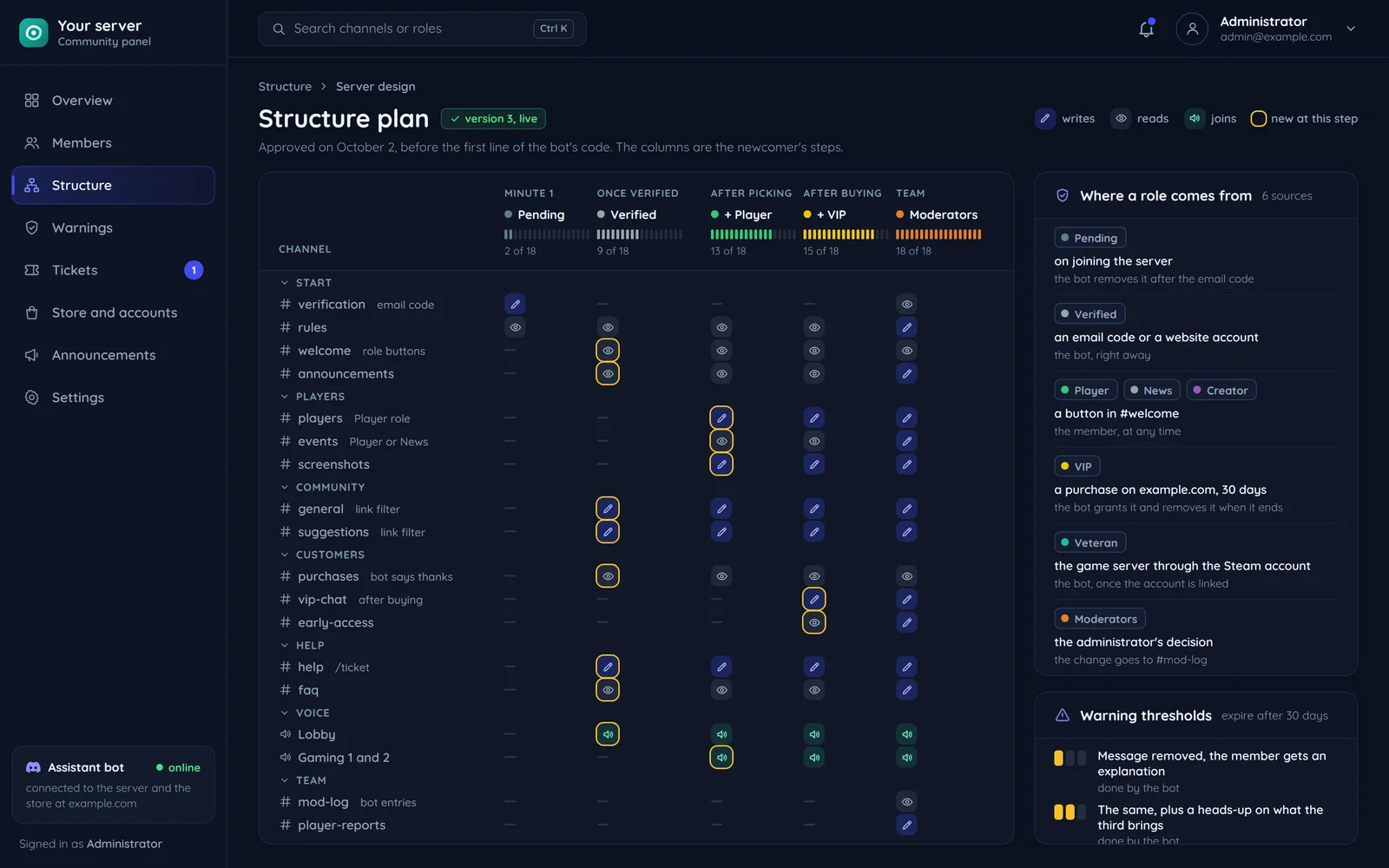Click the writes pencil for players in + Player column
The width and height of the screenshot is (1389, 868).
tap(721, 418)
